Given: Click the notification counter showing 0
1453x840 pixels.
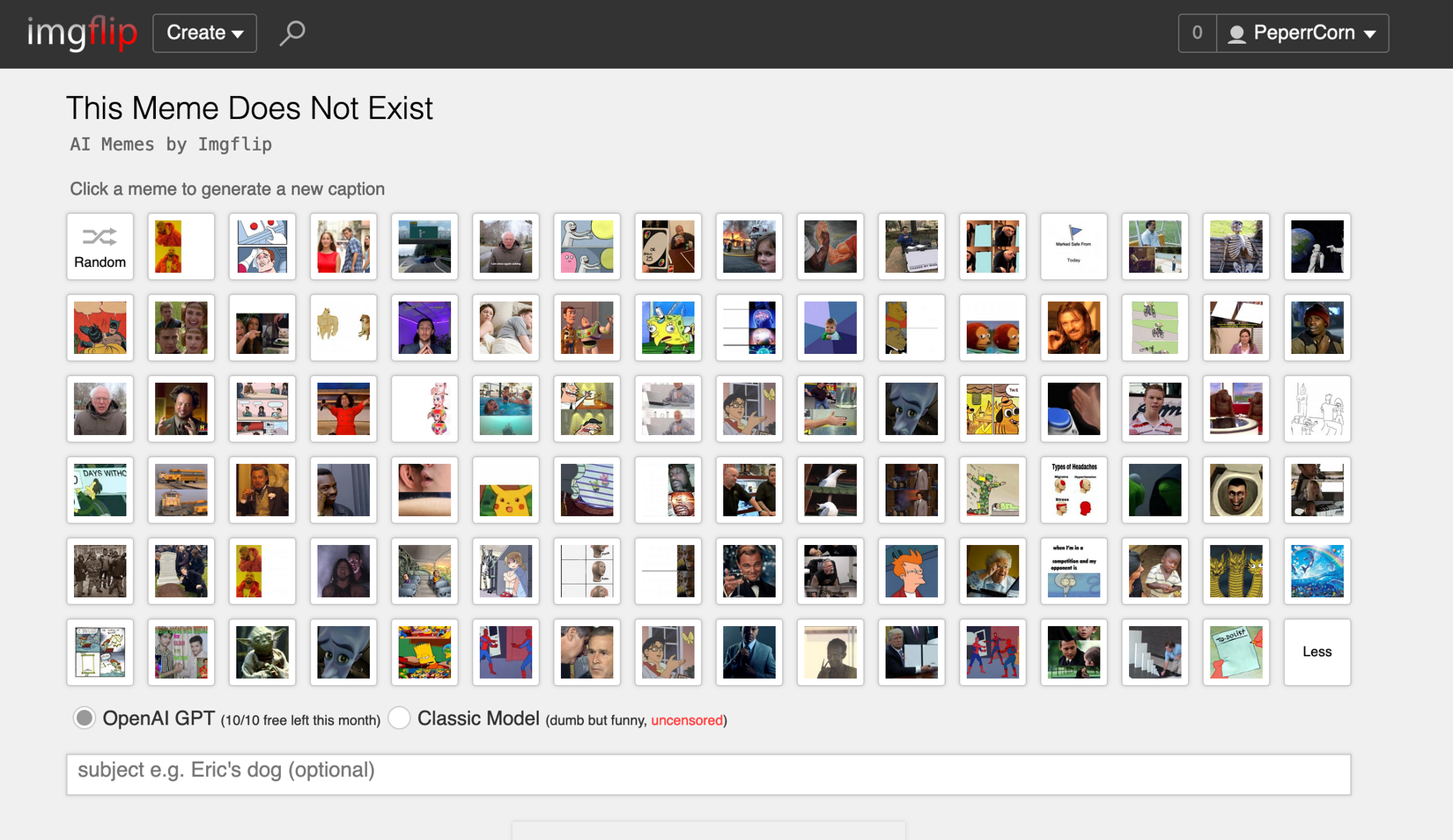Looking at the screenshot, I should (1196, 33).
